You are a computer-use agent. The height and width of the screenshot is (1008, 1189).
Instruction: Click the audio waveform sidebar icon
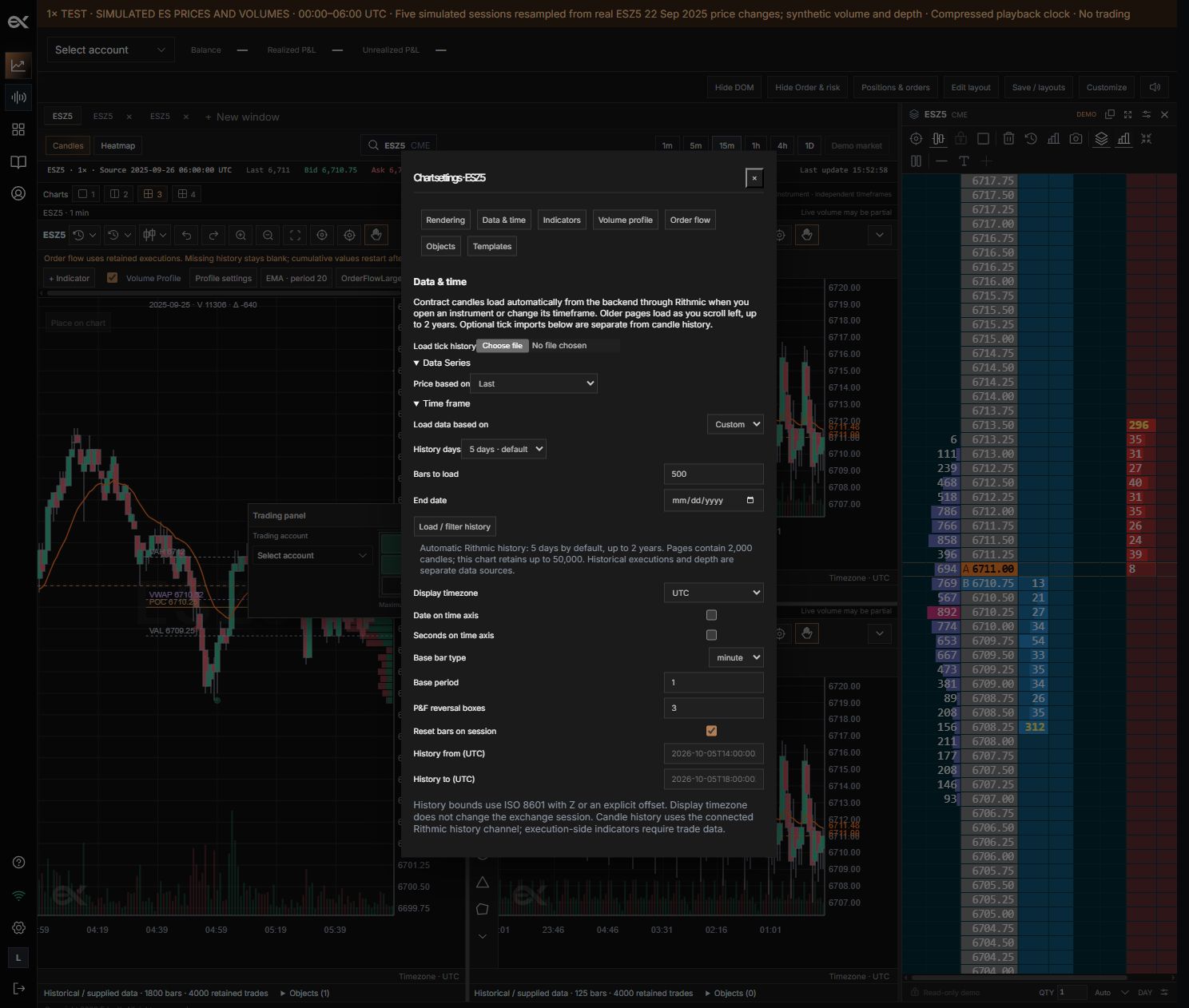(18, 97)
